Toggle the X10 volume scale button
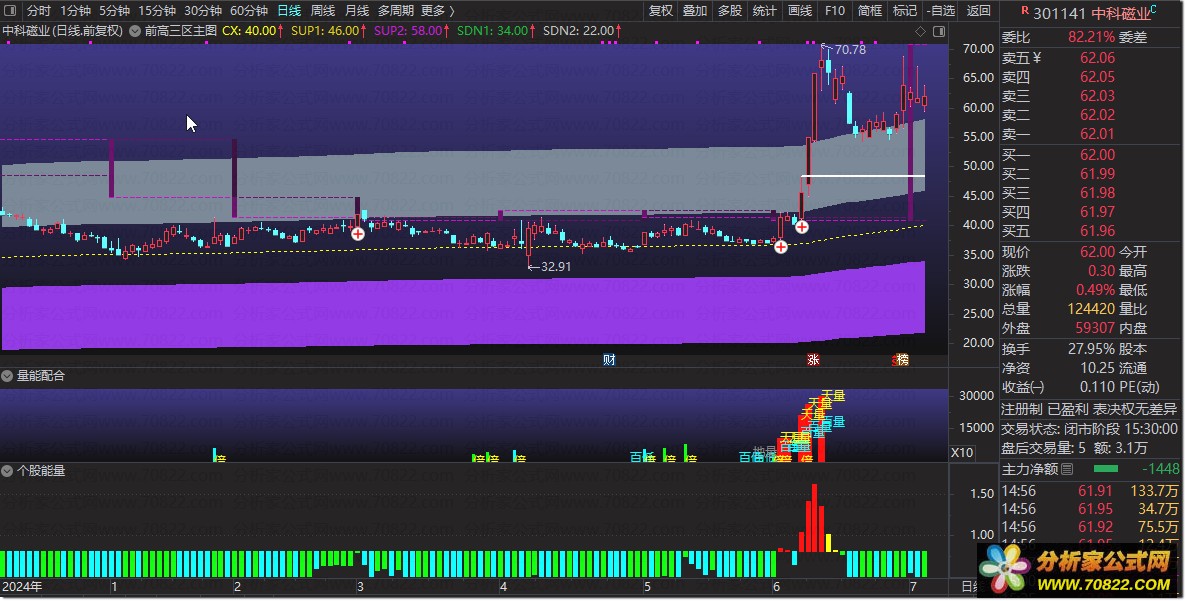 pos(961,453)
